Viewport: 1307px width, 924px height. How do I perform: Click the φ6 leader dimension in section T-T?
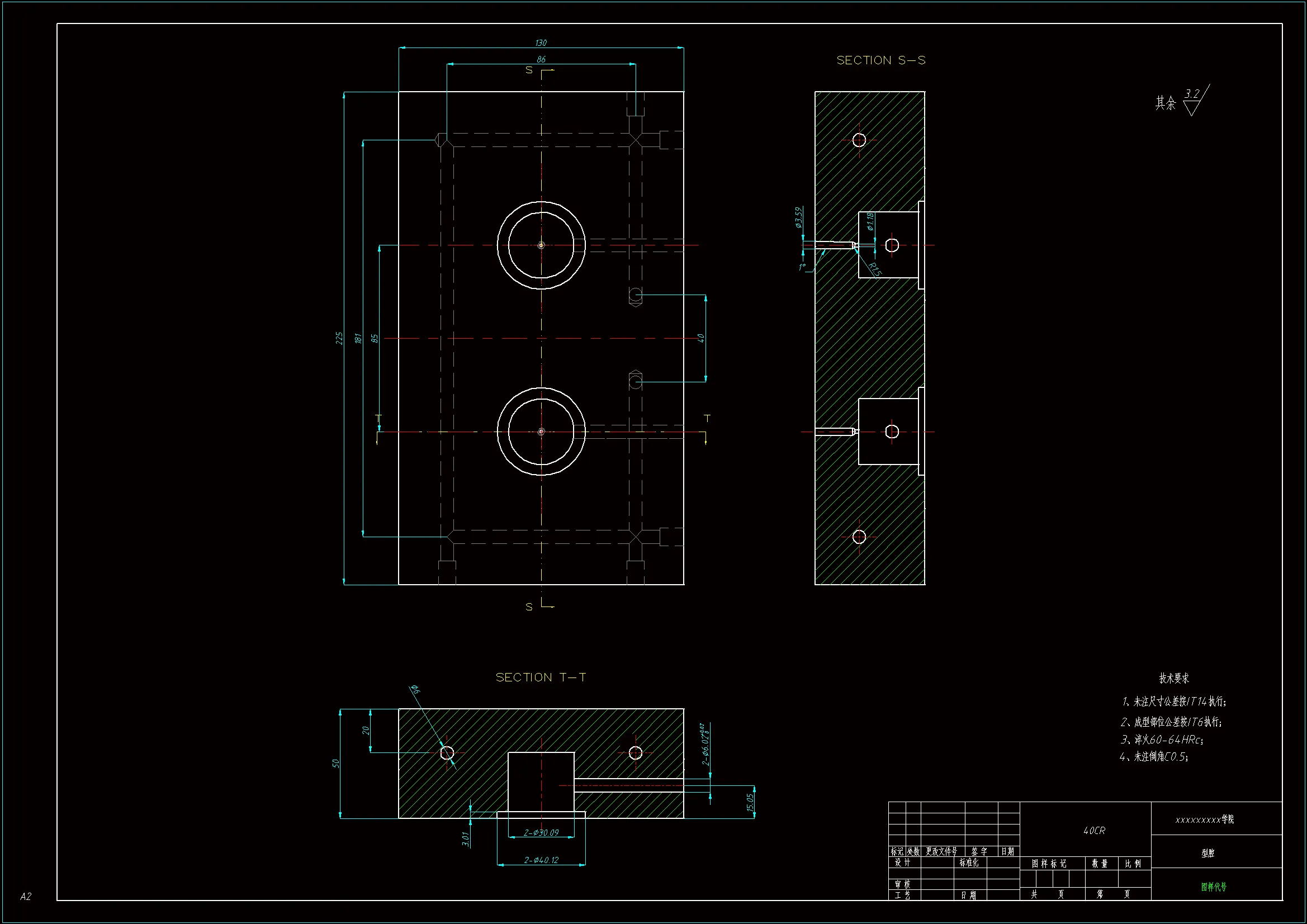pos(416,690)
